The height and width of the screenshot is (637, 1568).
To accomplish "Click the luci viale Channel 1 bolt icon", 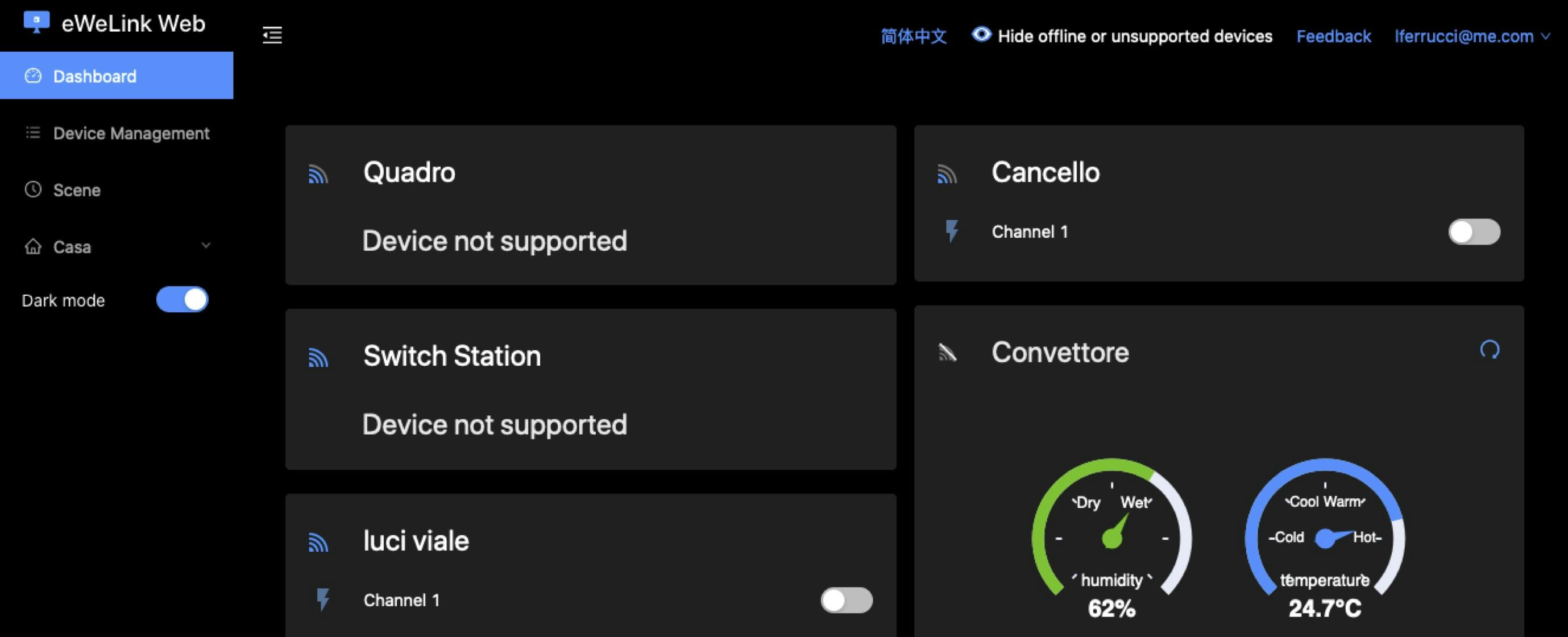I will click(x=323, y=600).
